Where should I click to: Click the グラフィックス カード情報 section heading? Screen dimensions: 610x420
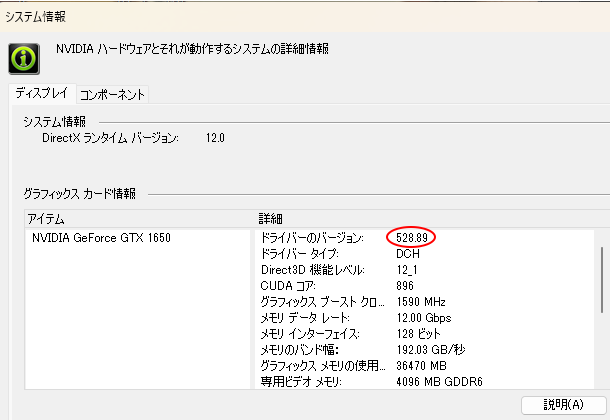coord(79,193)
